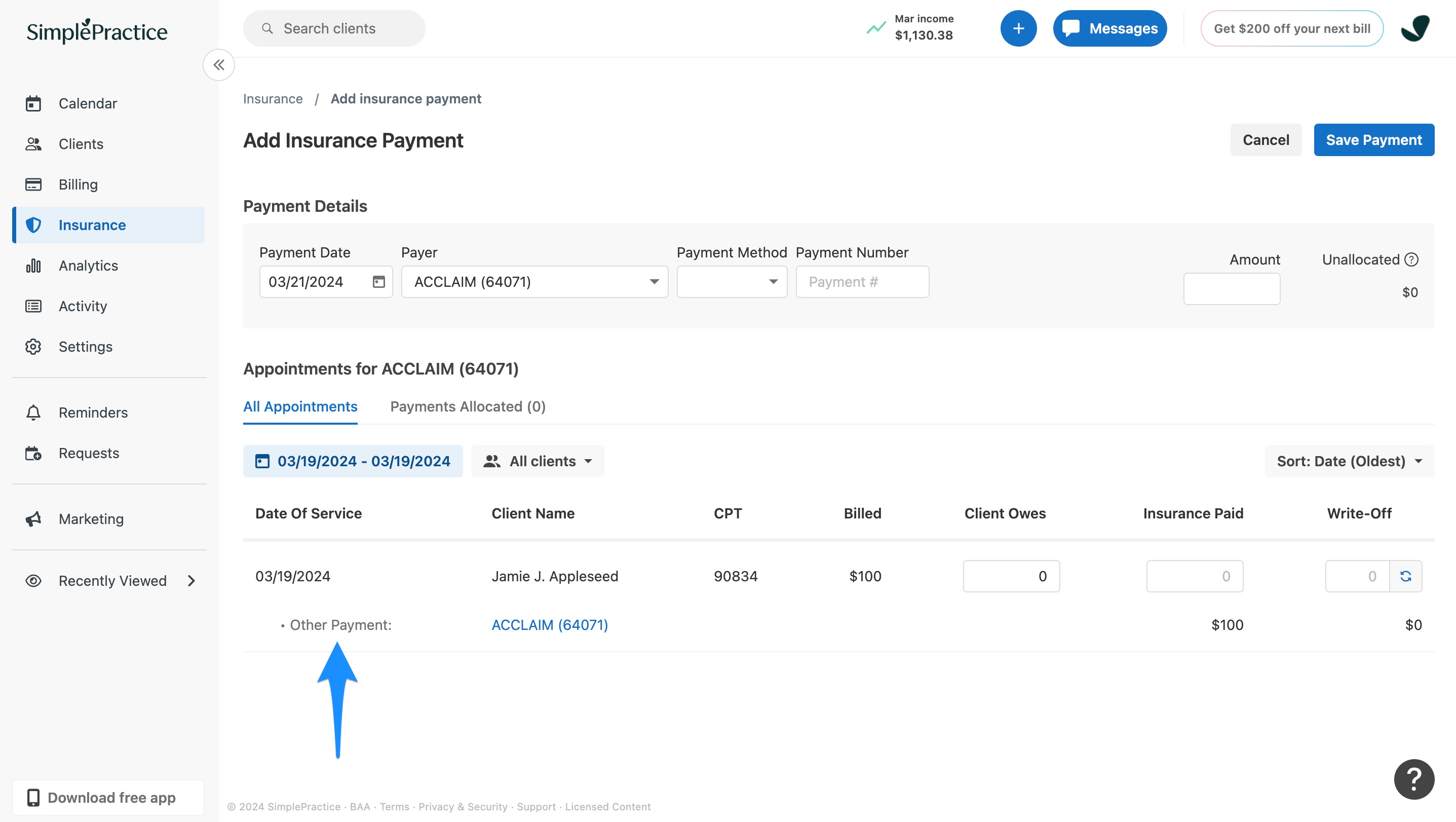The width and height of the screenshot is (1456, 822).
Task: Focus the Search clients field
Action: pos(334,28)
